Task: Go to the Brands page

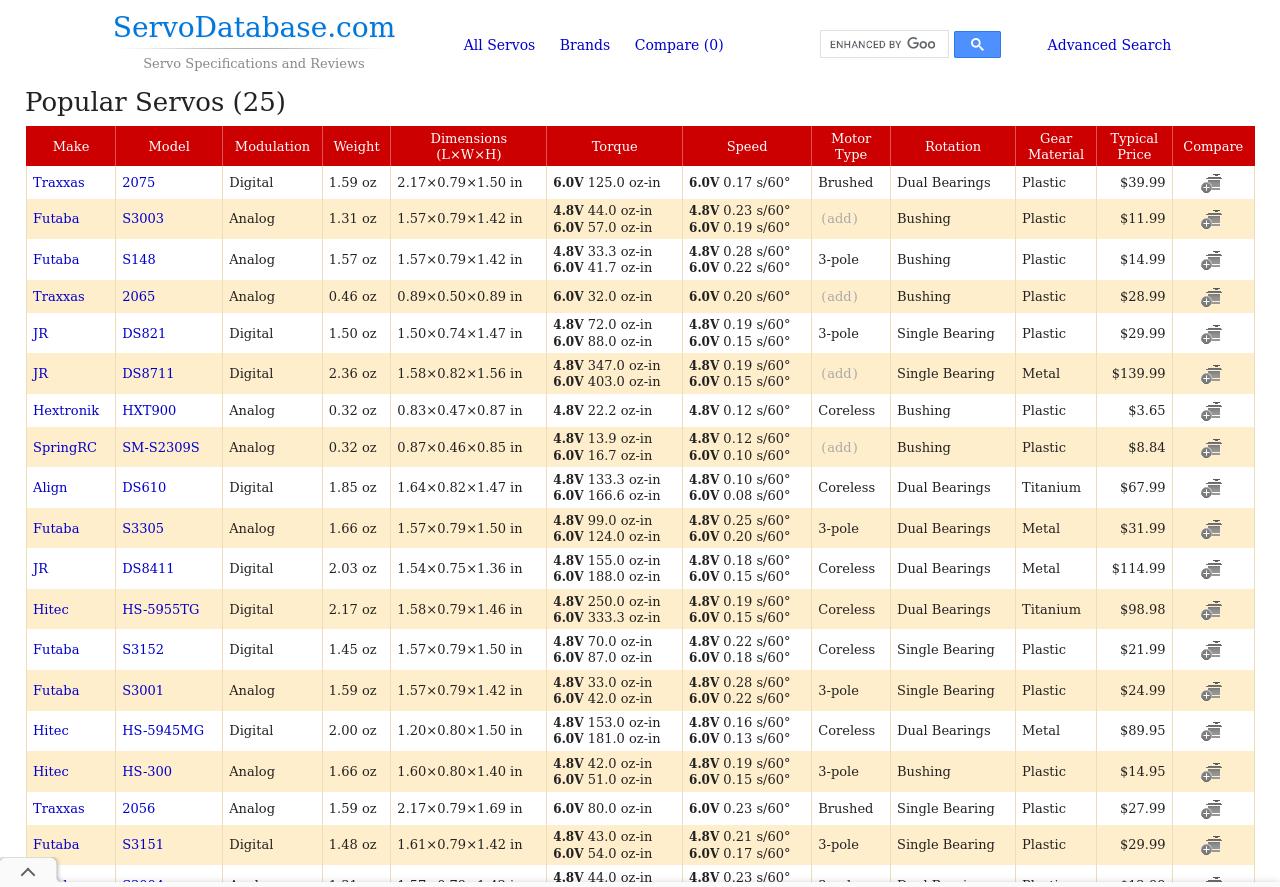Action: click(584, 45)
